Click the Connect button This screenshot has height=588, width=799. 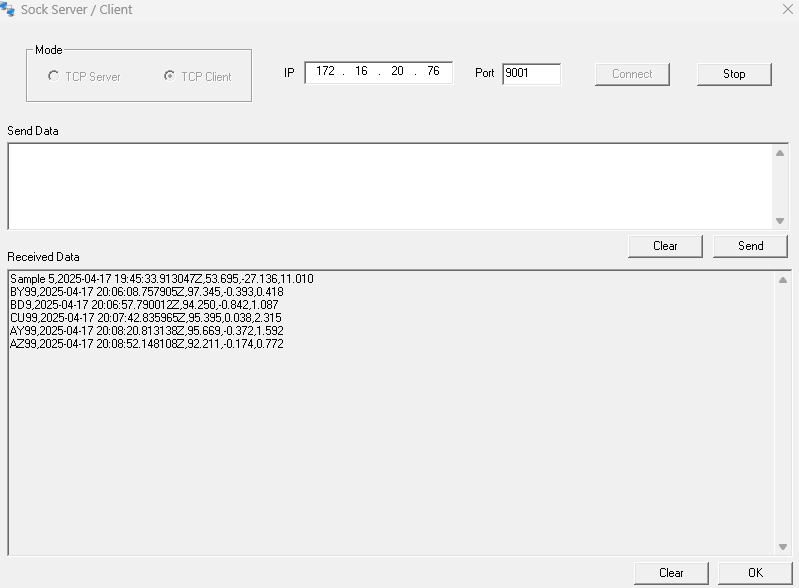632,74
